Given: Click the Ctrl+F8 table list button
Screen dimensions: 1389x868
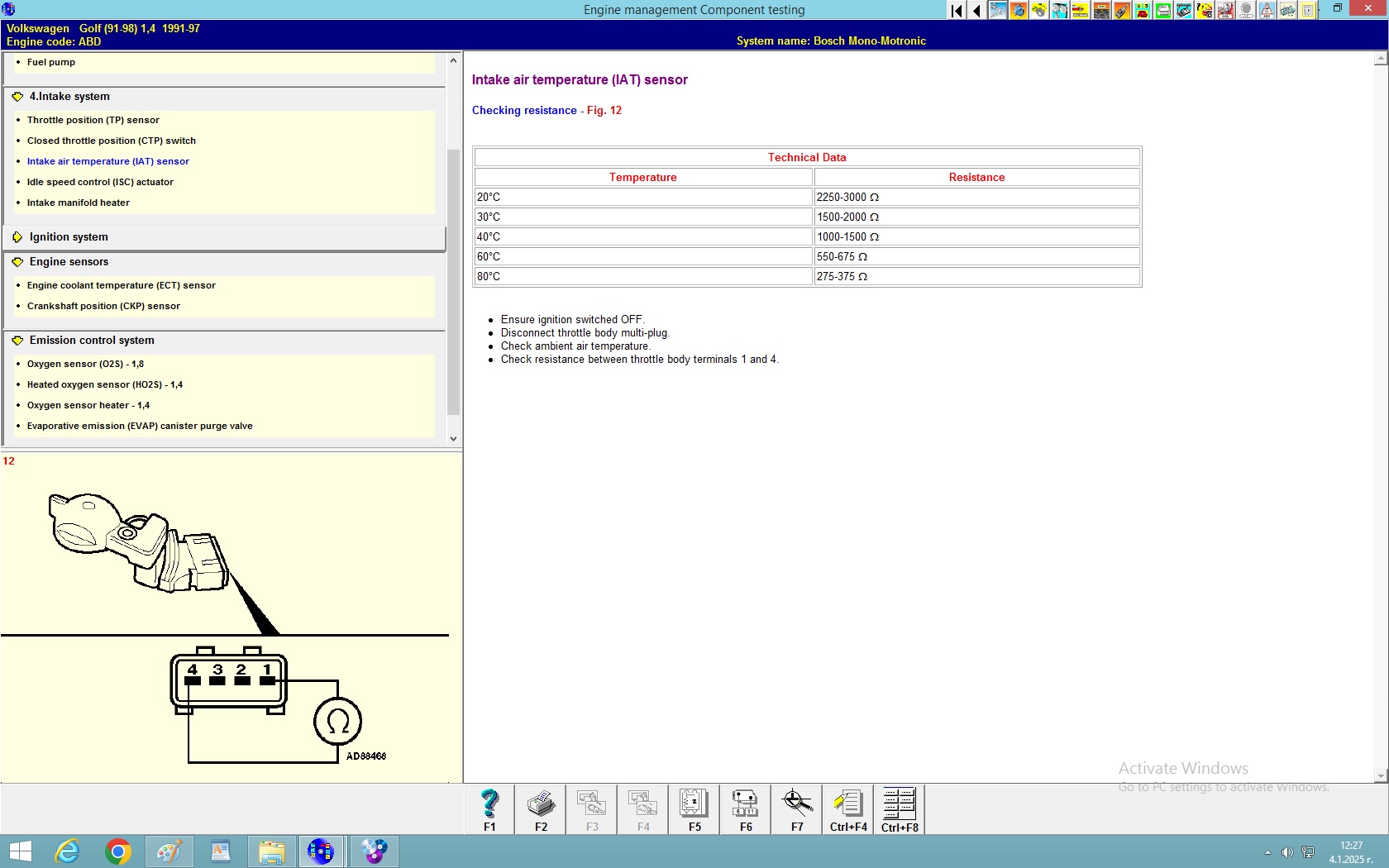Looking at the screenshot, I should click(900, 809).
